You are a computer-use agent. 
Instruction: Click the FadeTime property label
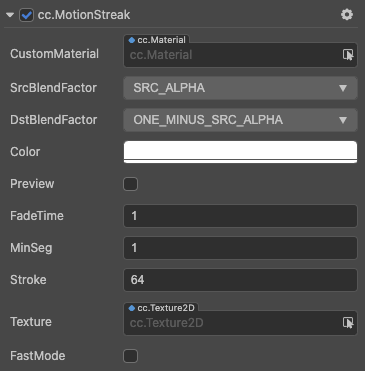(37, 216)
